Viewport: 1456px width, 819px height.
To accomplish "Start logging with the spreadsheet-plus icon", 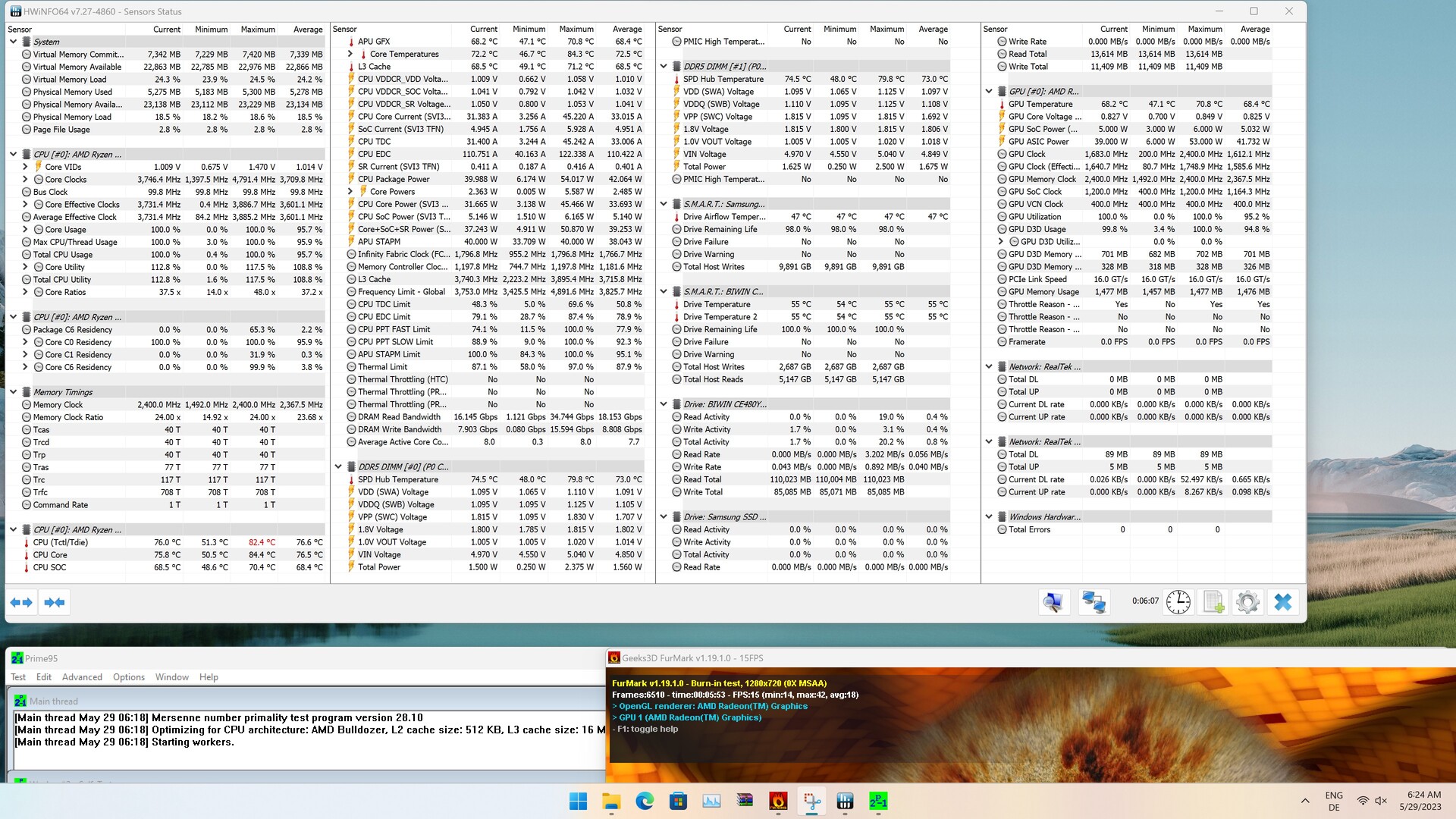I will point(1213,602).
